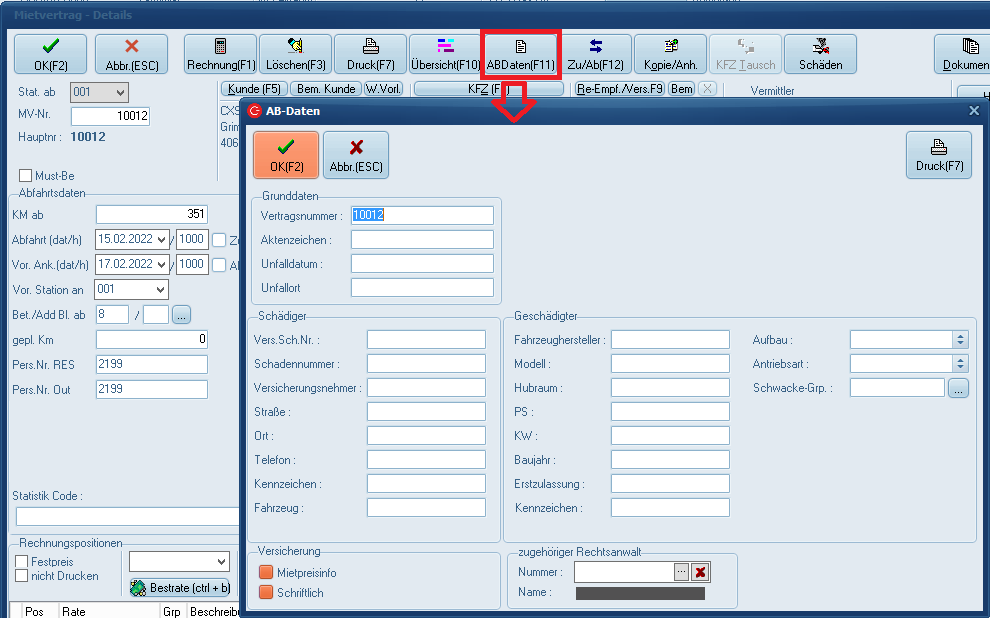Clear the Rechtsanwalt Nummer with red X
The image size is (990, 618).
(x=701, y=572)
